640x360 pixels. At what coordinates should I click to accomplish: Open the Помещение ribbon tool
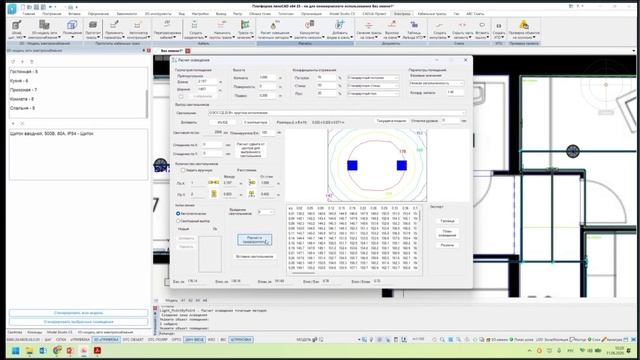point(72,29)
